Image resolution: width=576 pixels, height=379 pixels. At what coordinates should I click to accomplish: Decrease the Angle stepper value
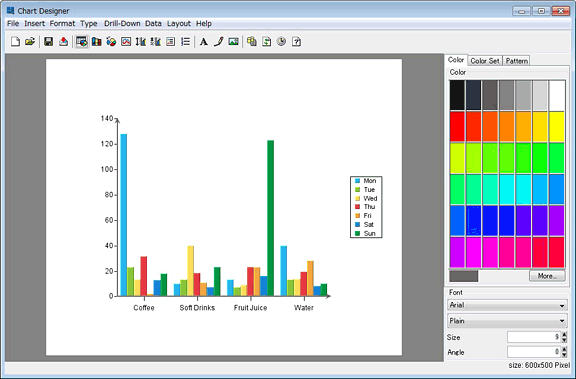[x=565, y=355]
